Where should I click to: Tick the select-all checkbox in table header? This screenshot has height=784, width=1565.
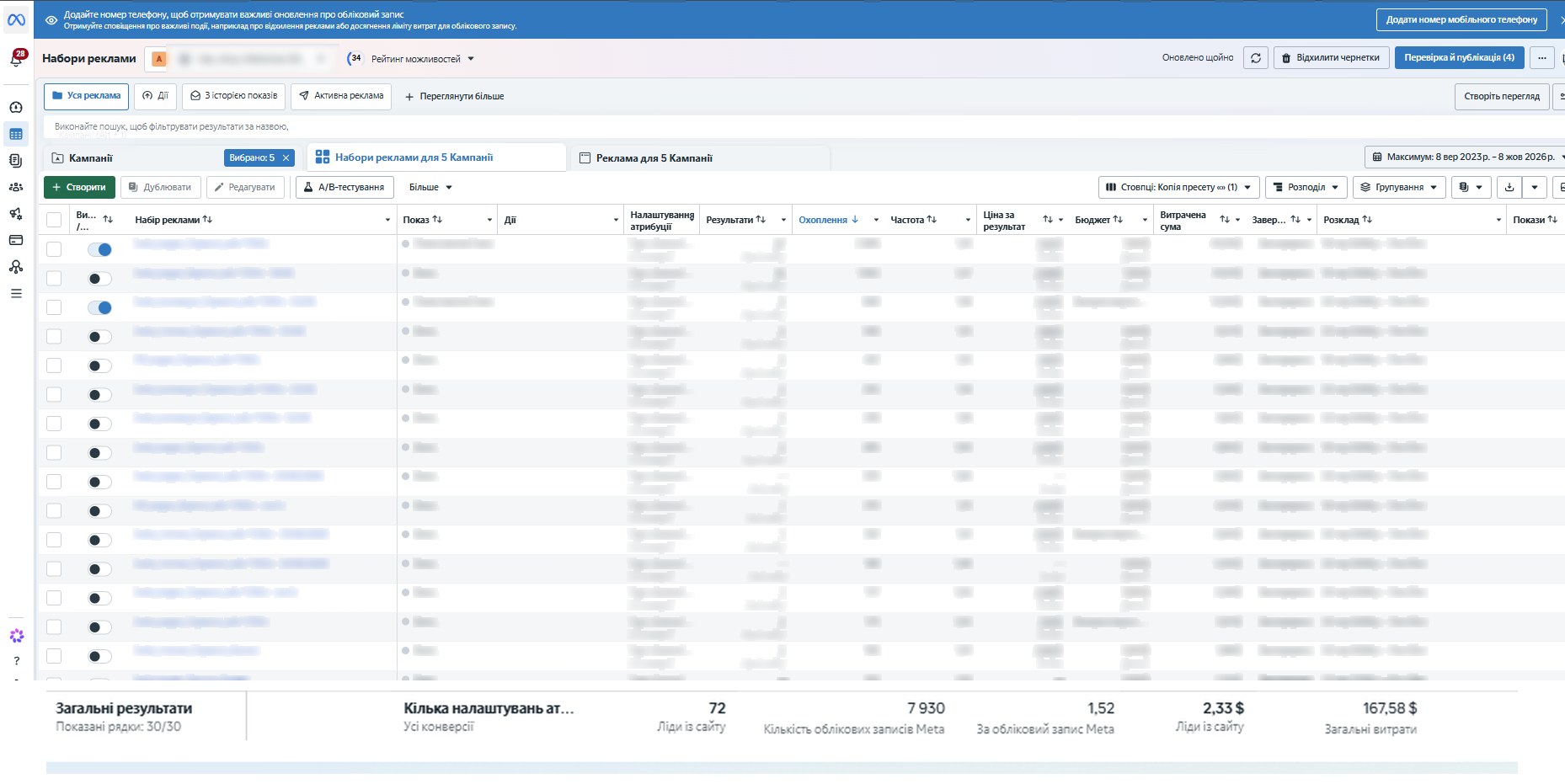coord(54,220)
